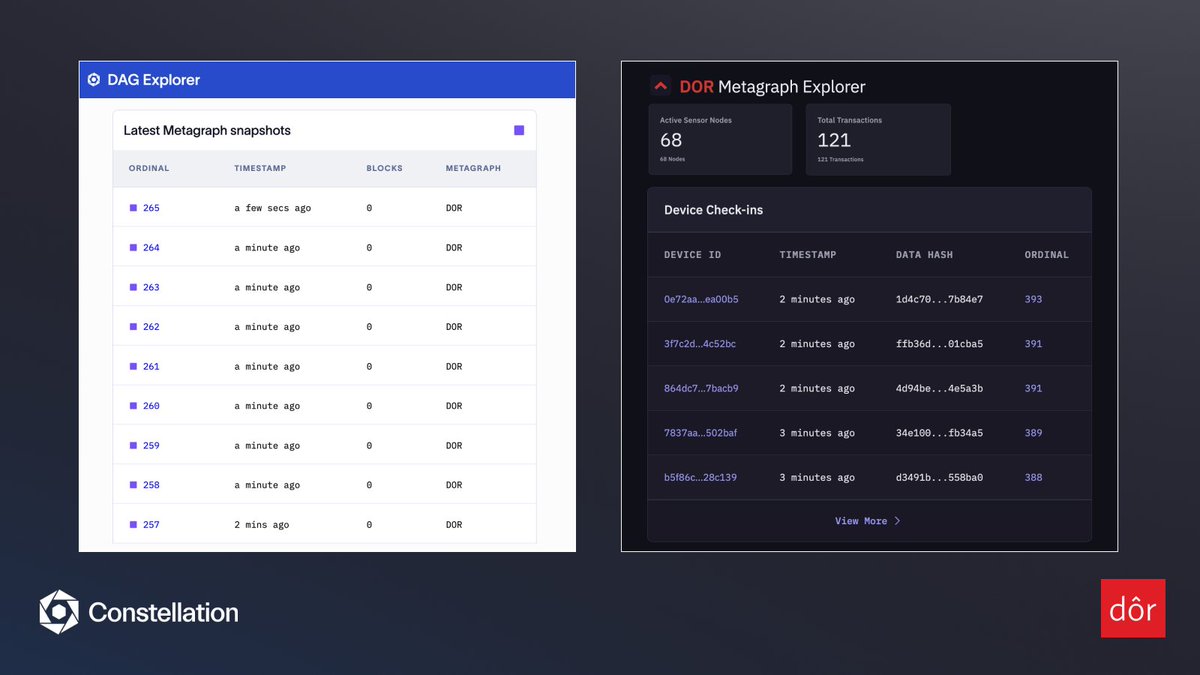
Task: Open snapshot ordinal 257
Action: [151, 524]
